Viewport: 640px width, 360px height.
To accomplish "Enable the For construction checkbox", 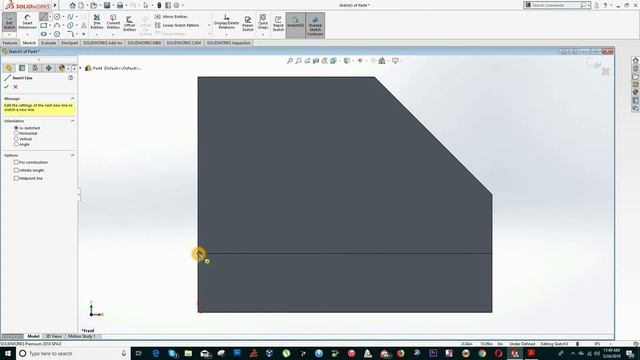I will [x=16, y=162].
